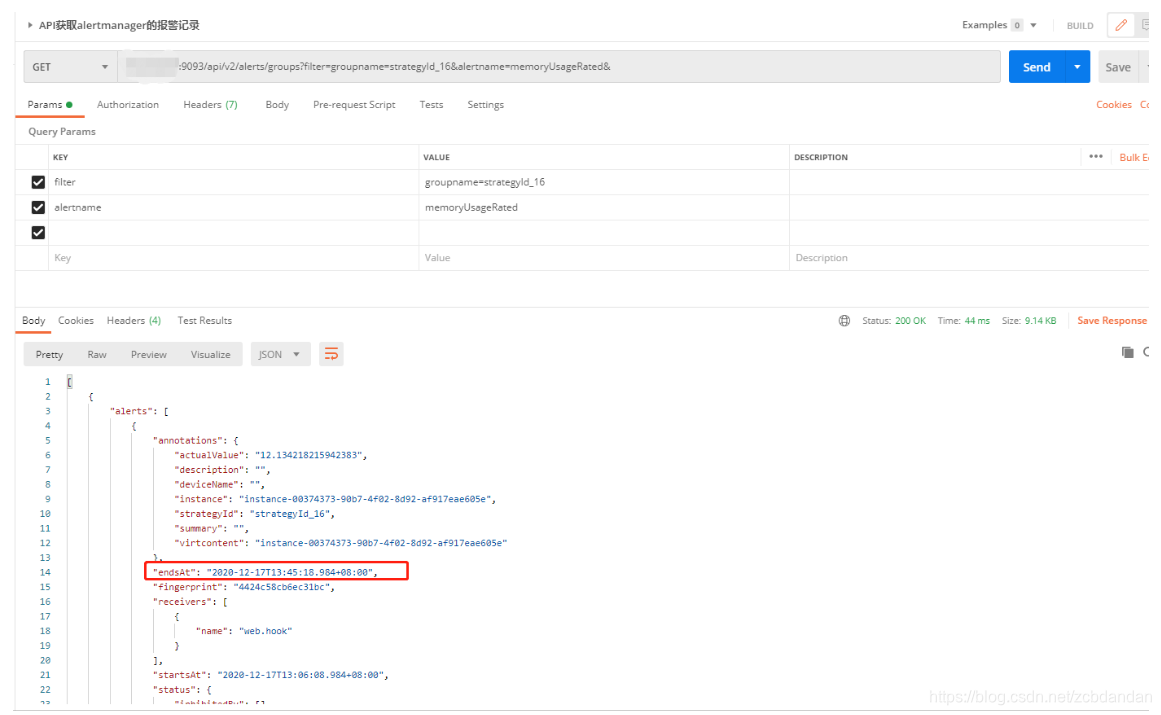
Task: Expand the request title arrow
Action: 30,25
